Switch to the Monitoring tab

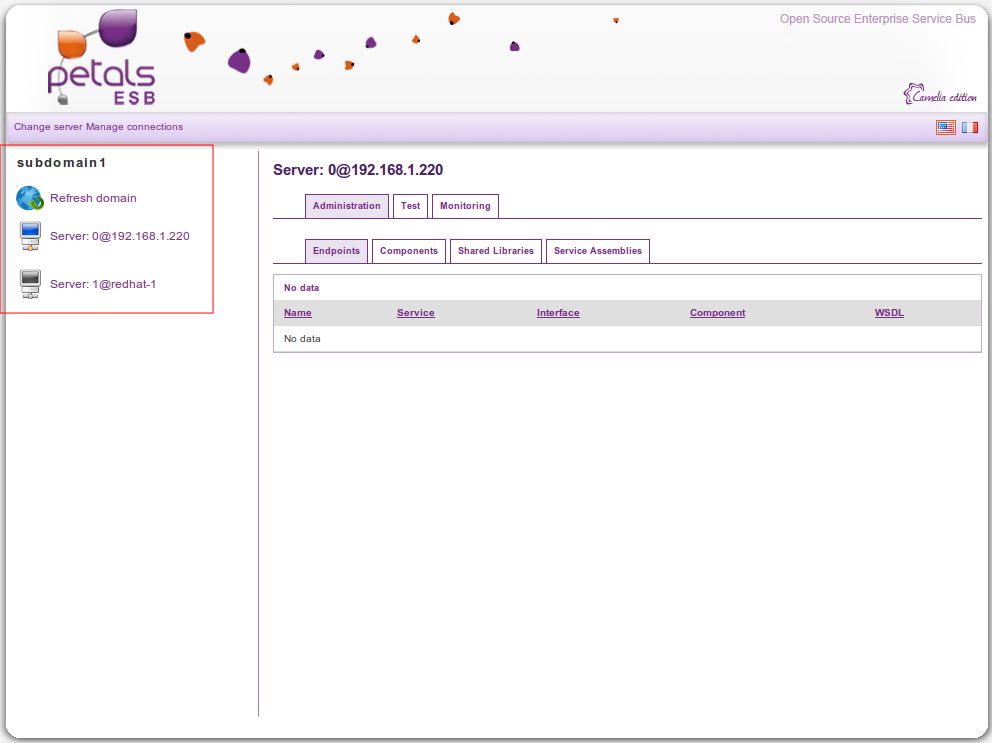pyautogui.click(x=465, y=206)
